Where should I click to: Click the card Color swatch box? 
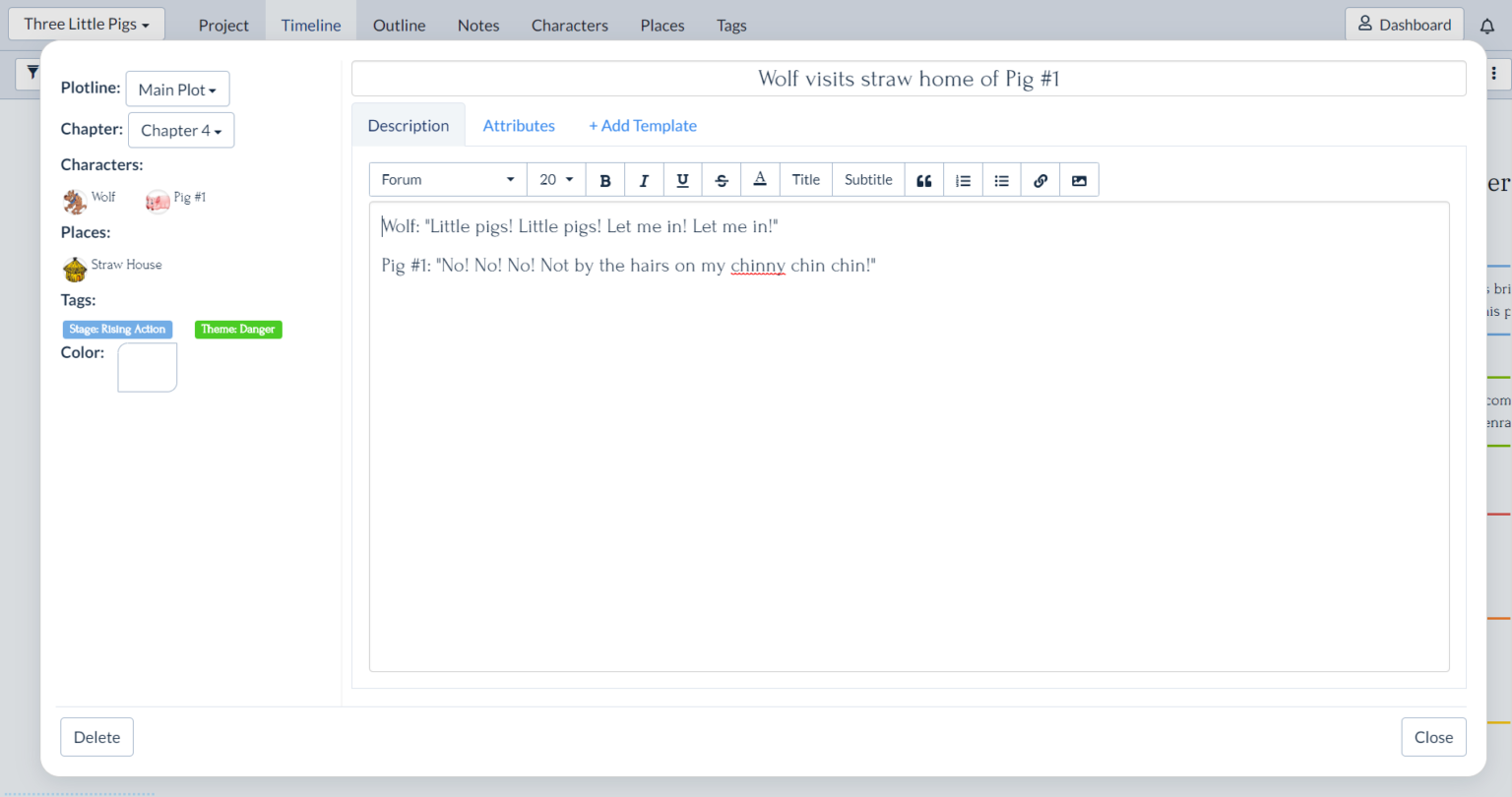tap(148, 367)
